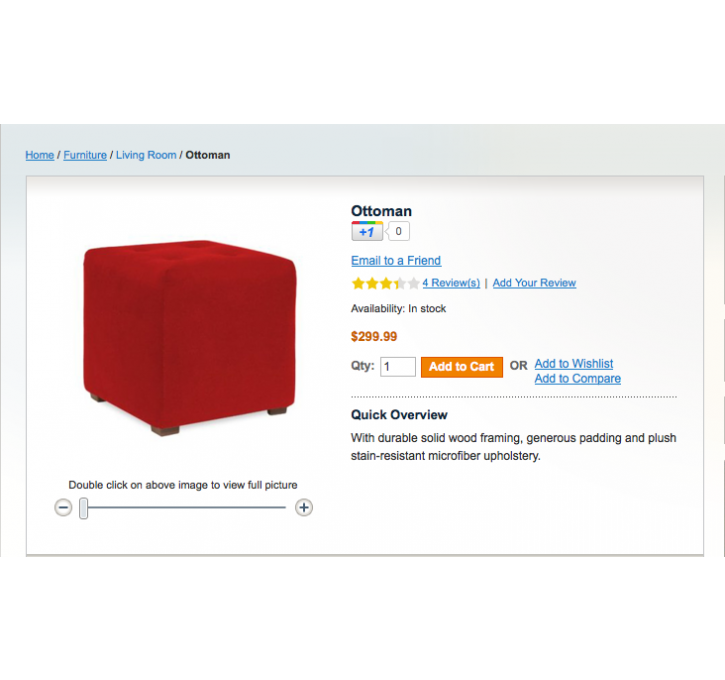Click Add to Wishlist link
Screen dimensions: 725x680
[x=574, y=364]
